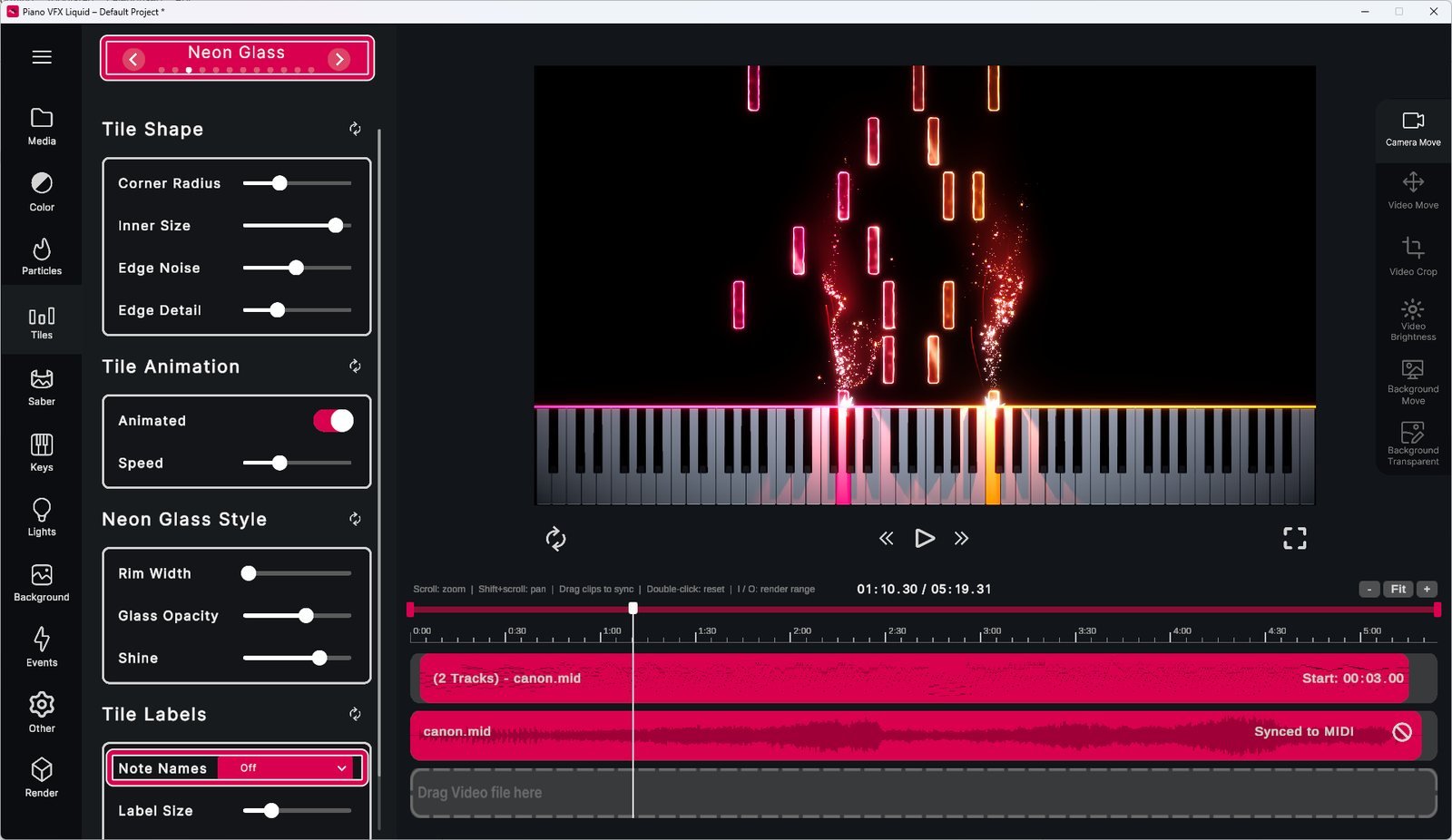1452x840 pixels.
Task: Click the Corner Radius slider handle
Action: click(280, 183)
